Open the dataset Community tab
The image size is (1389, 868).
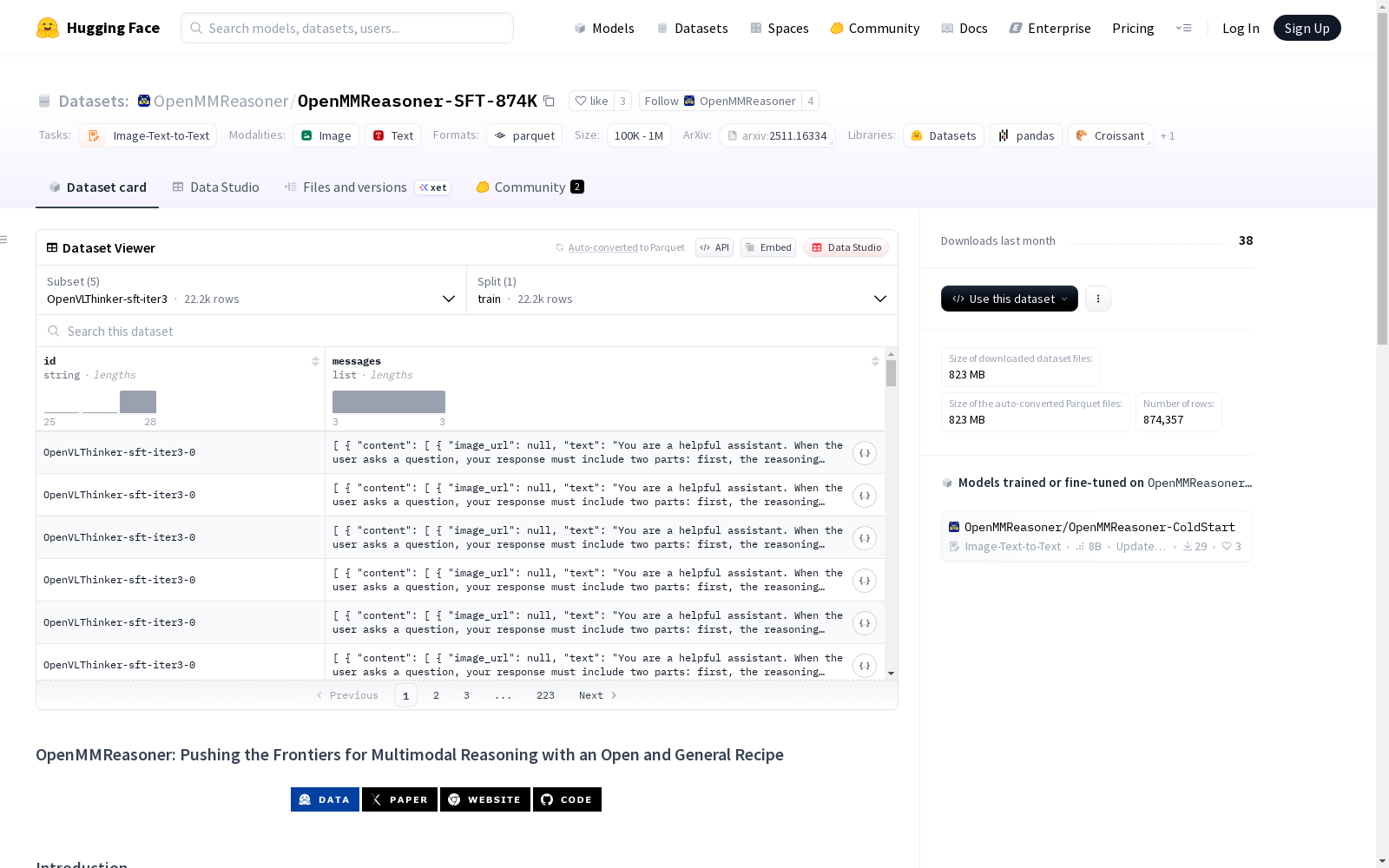(530, 187)
